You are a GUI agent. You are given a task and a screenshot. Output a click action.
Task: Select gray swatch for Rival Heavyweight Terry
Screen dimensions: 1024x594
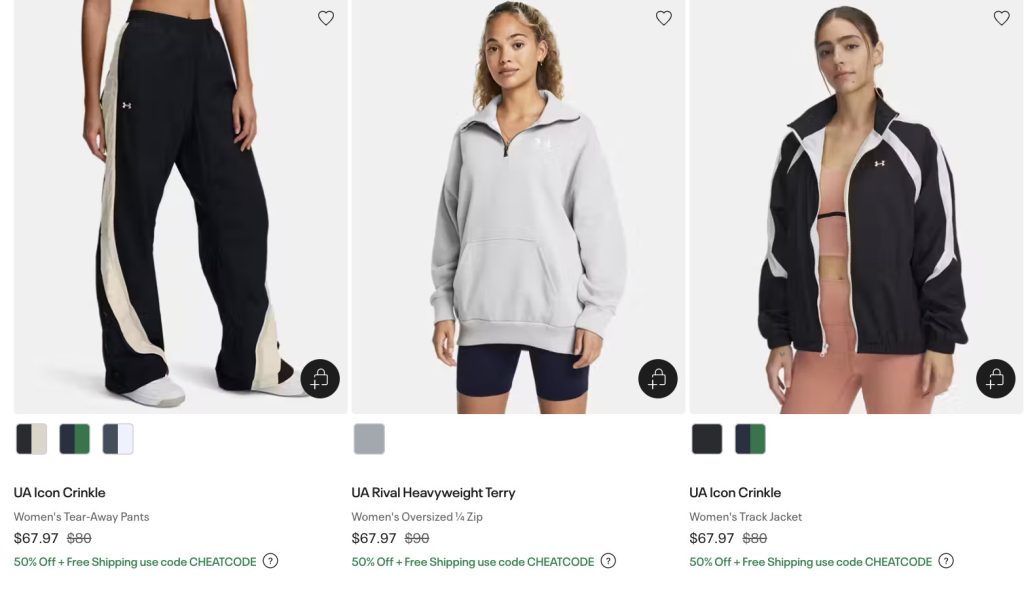tap(369, 439)
